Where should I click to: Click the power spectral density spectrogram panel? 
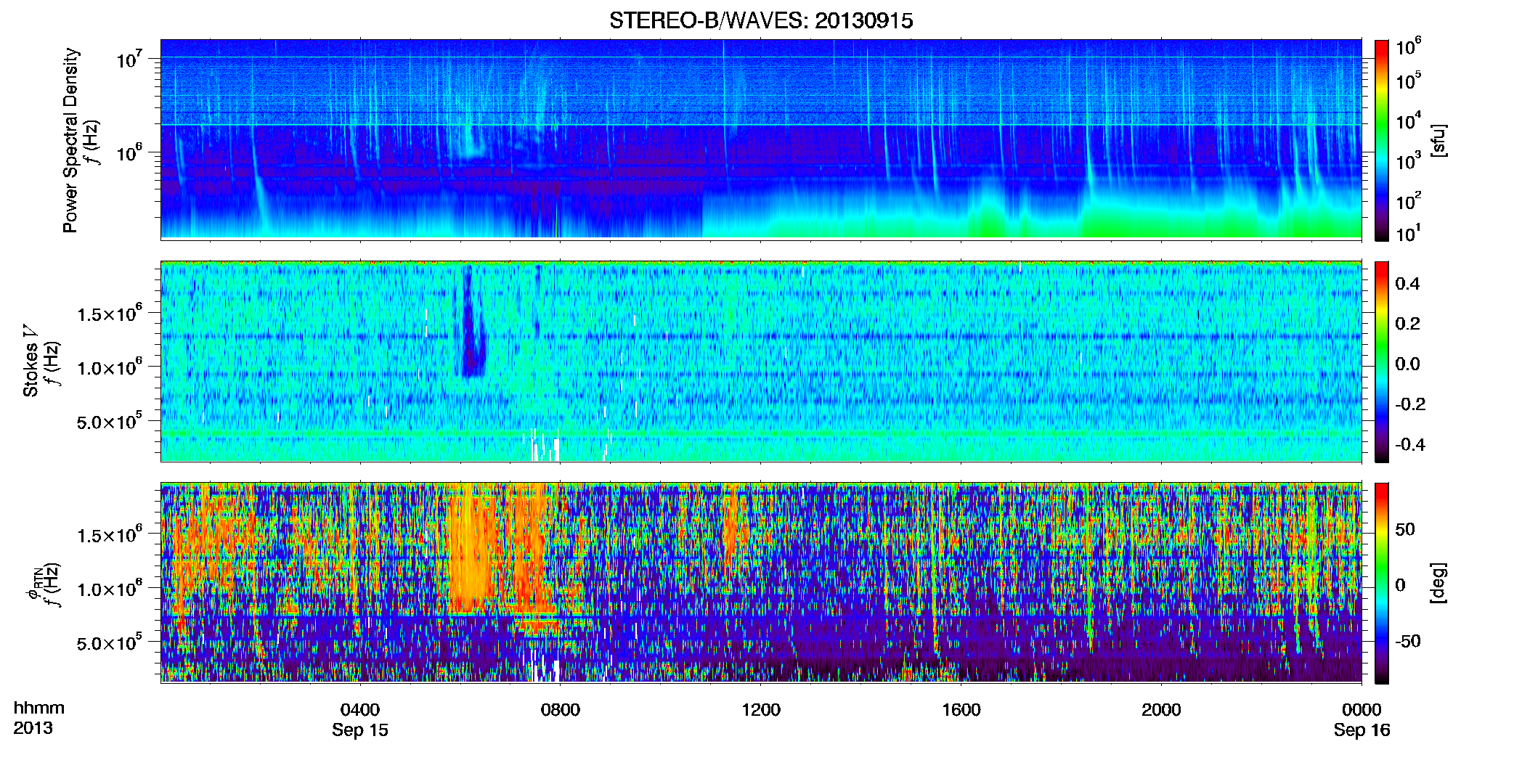[761, 139]
